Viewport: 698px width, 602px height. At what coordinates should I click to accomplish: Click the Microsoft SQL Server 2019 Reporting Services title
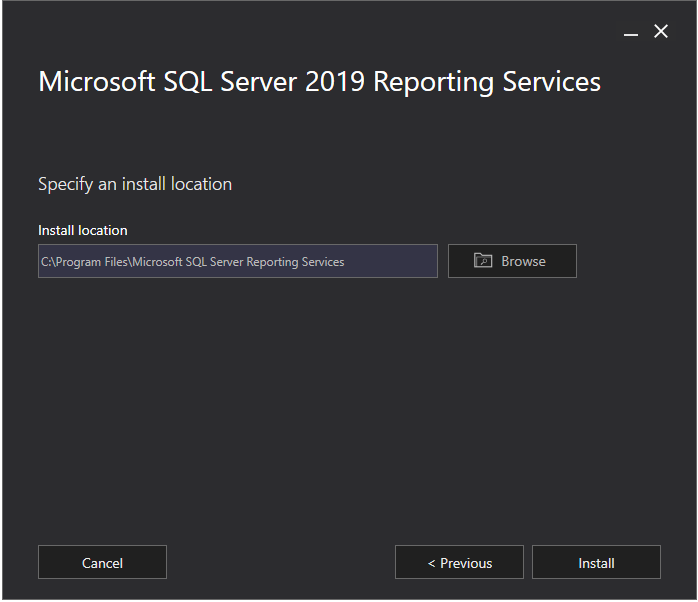[319, 82]
